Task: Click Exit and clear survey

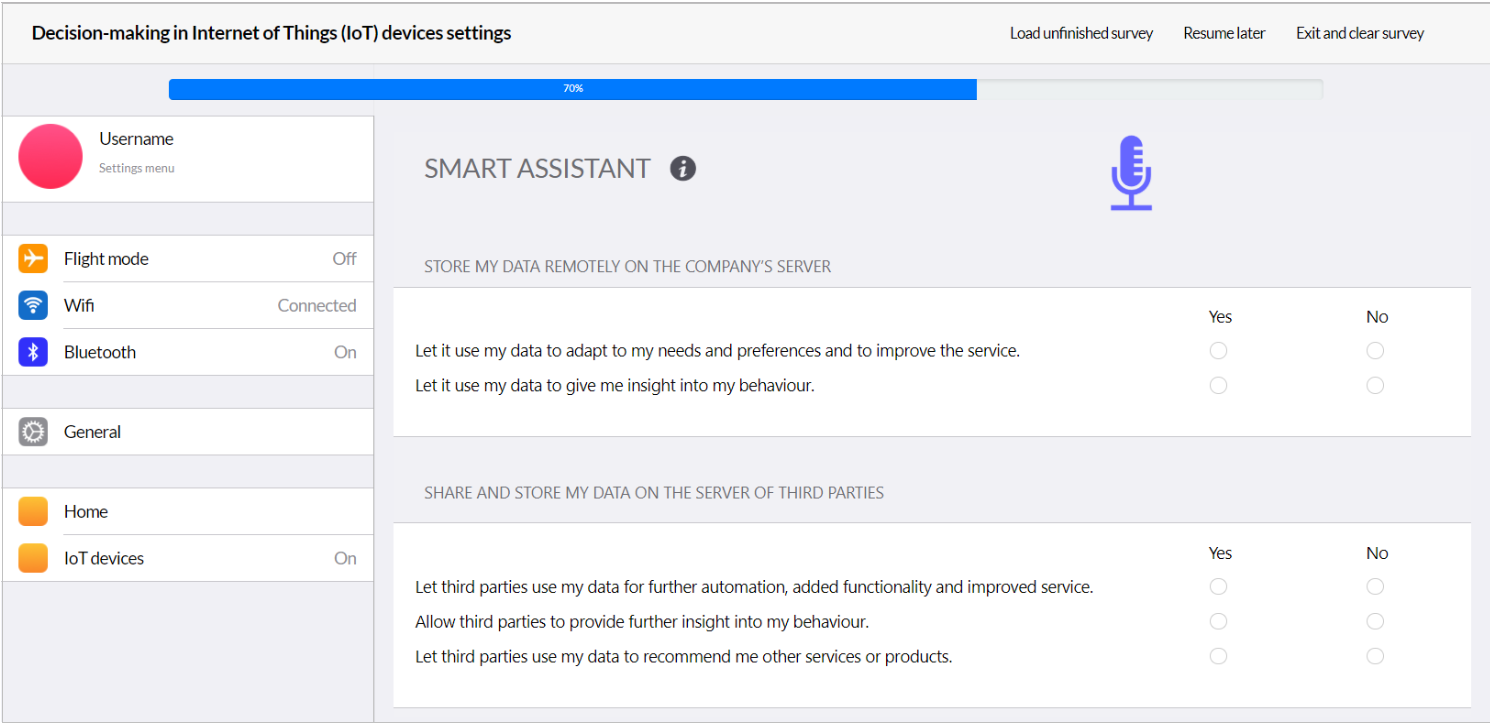Action: (x=1360, y=32)
